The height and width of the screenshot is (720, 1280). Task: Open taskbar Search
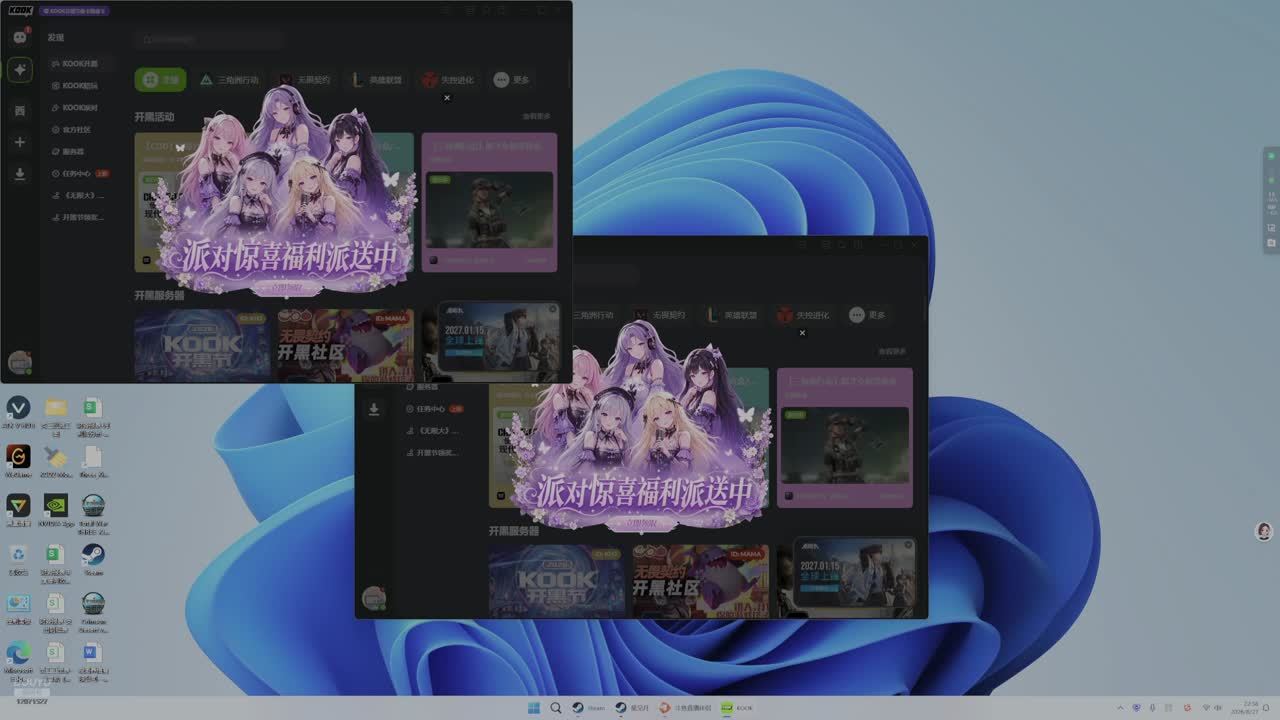pyautogui.click(x=556, y=708)
